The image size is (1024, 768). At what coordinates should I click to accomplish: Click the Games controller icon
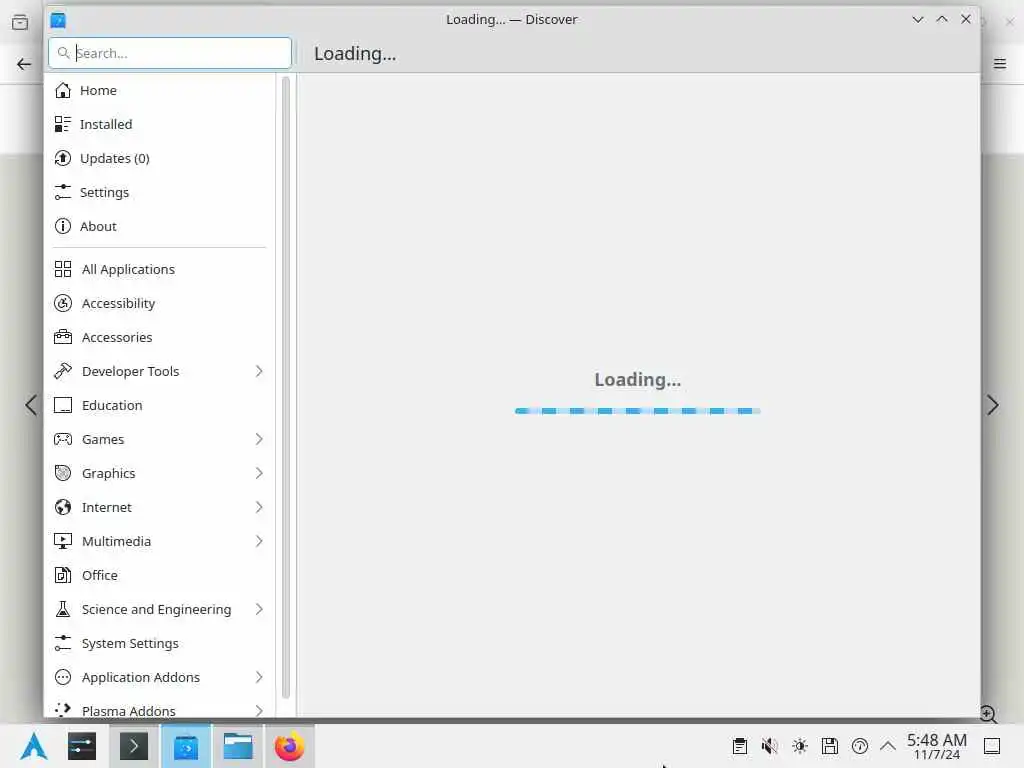pos(63,439)
